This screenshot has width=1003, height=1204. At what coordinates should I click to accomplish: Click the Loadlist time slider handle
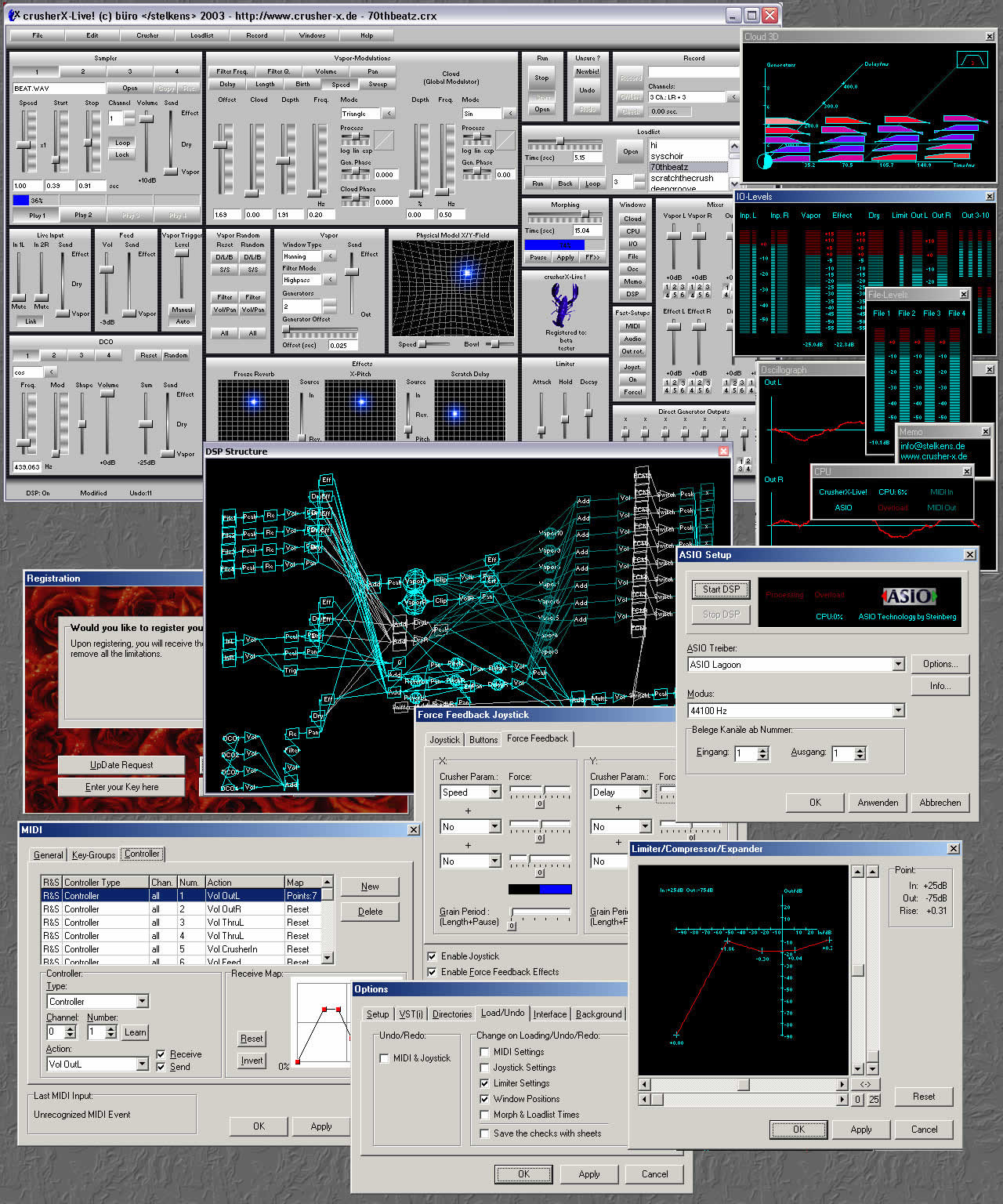(559, 141)
